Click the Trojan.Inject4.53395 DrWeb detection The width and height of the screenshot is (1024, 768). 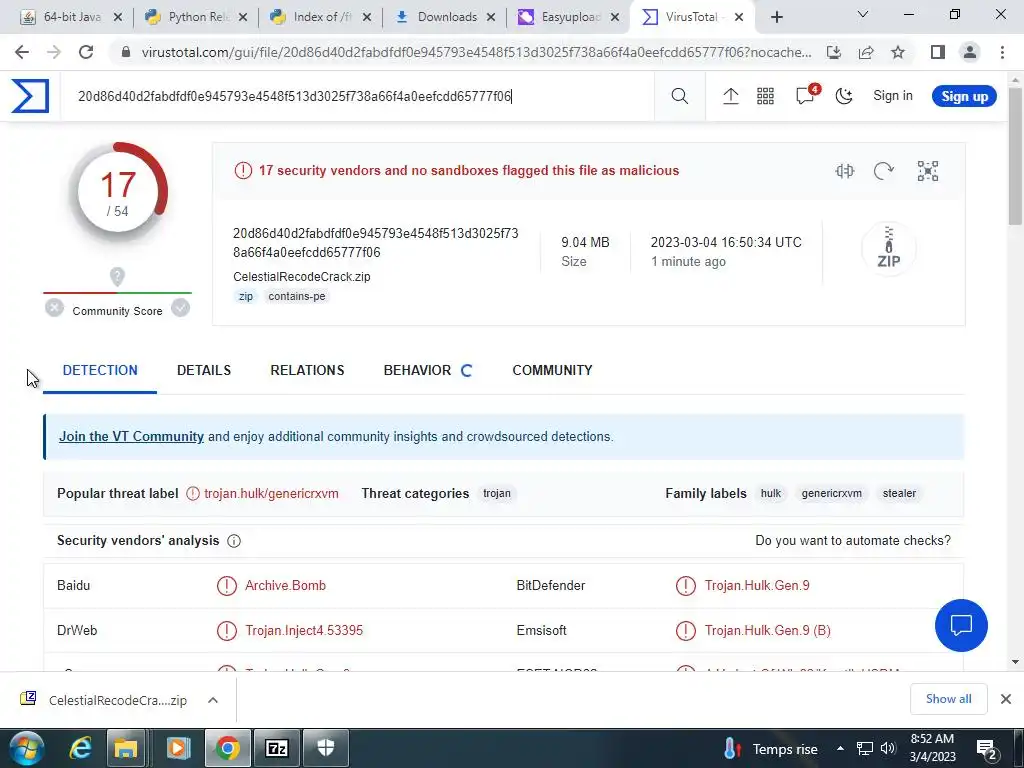point(304,630)
